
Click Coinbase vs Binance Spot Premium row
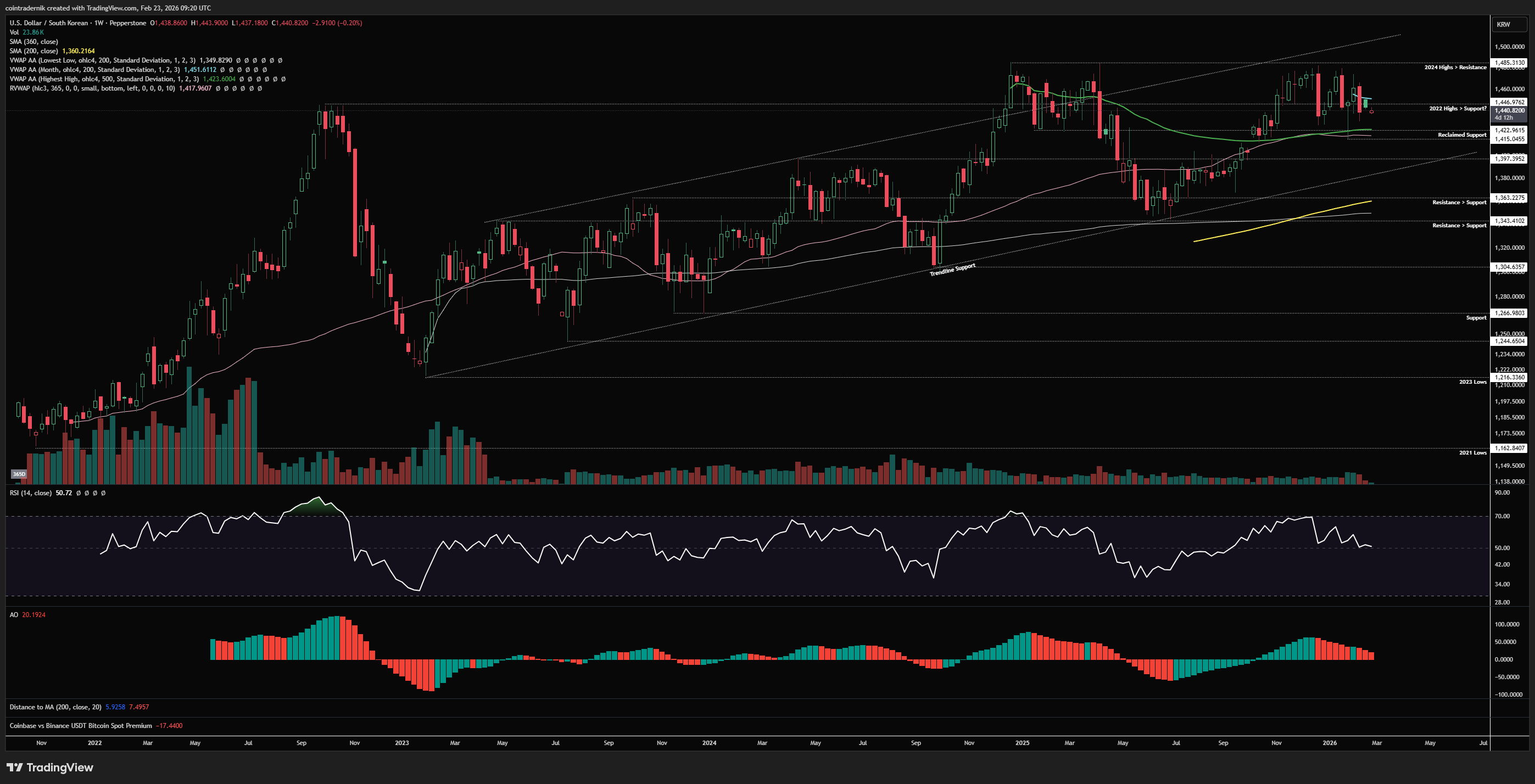coord(80,726)
